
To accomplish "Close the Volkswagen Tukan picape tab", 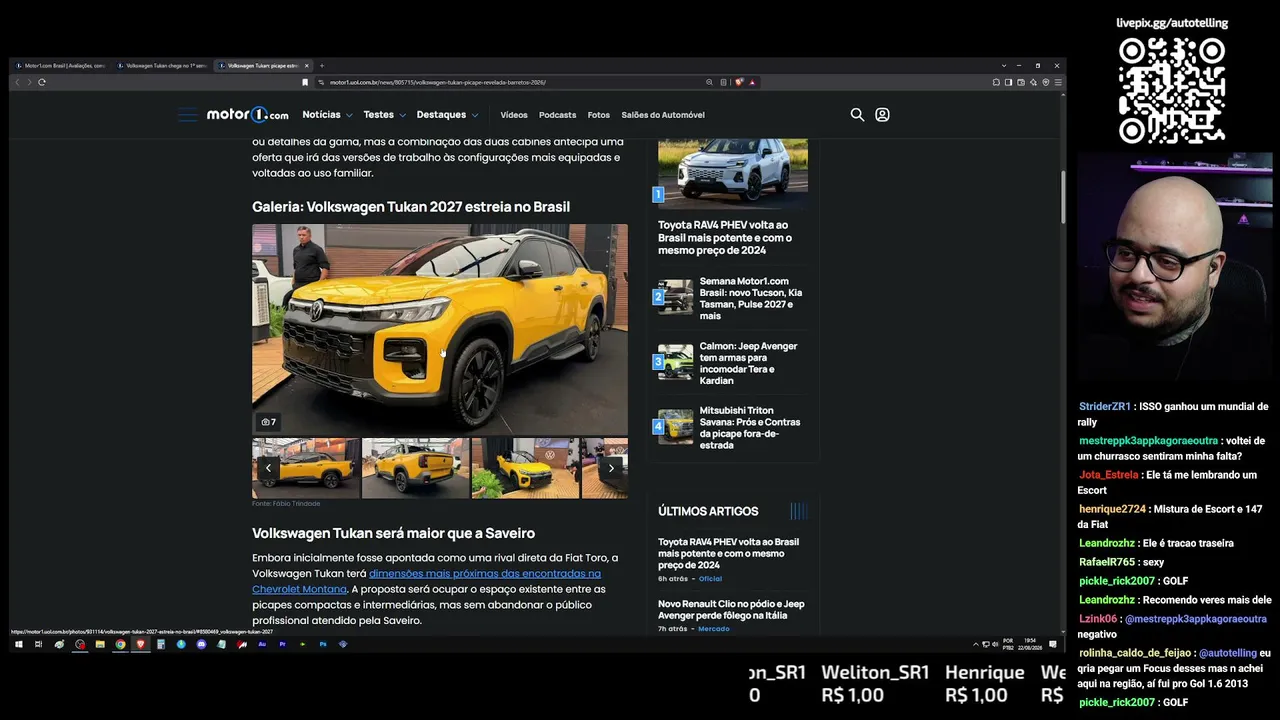I will pyautogui.click(x=307, y=66).
